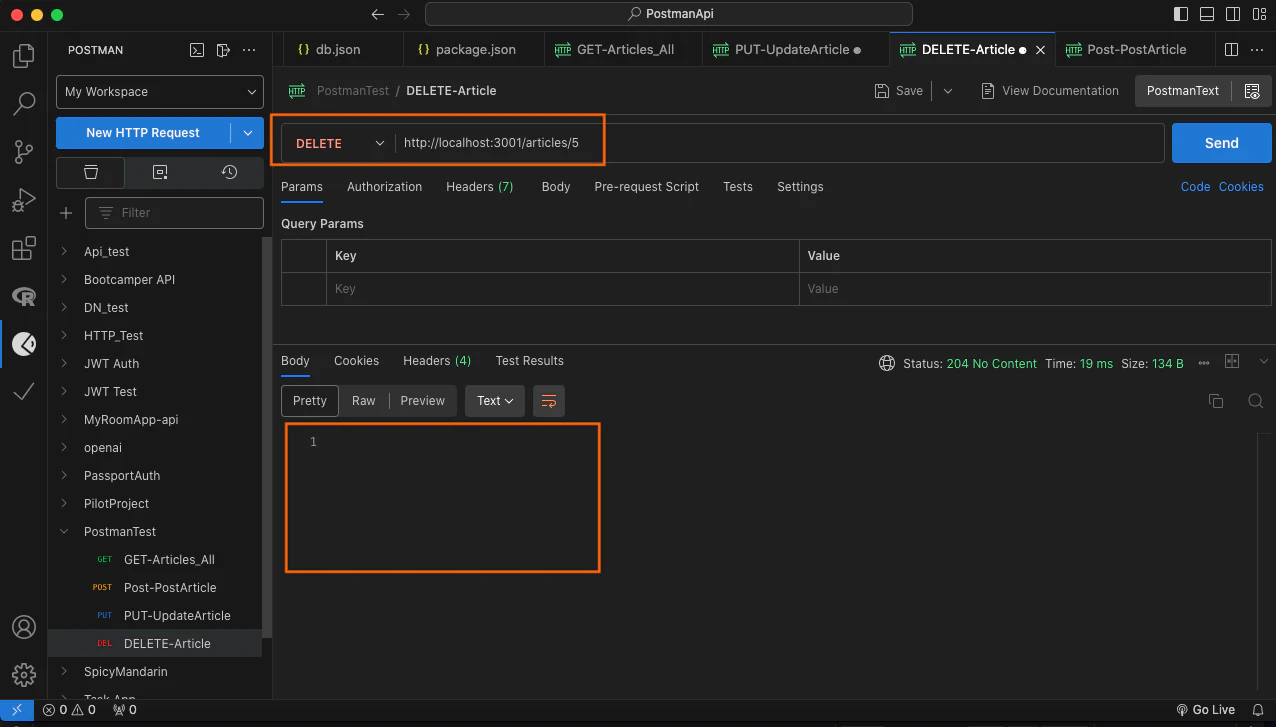The width and height of the screenshot is (1276, 727).
Task: Open the Explorer view in the activity bar
Action: point(23,56)
